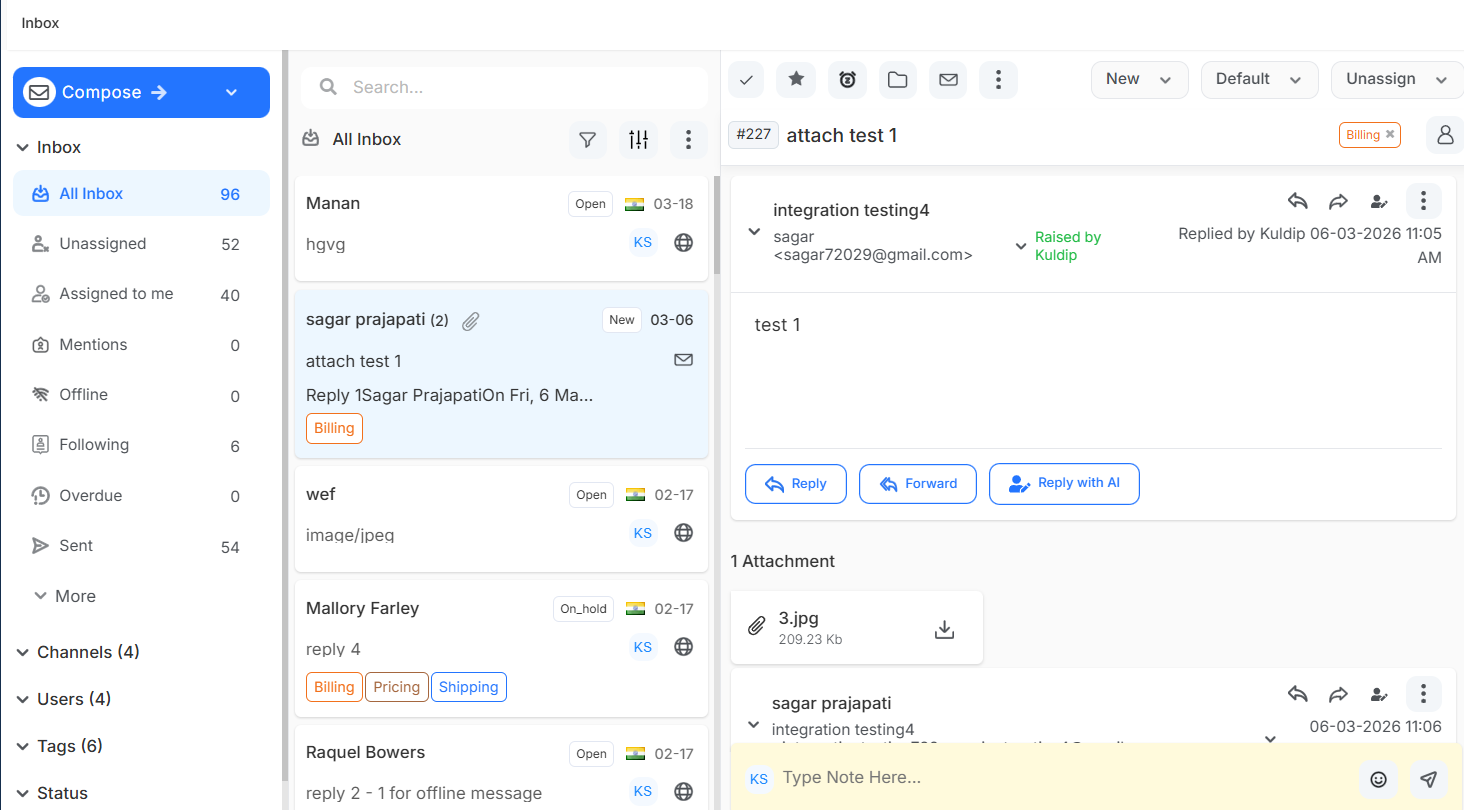Open the All Inbox list three-dot menu
Viewport: 1464px width, 810px height.
688,140
